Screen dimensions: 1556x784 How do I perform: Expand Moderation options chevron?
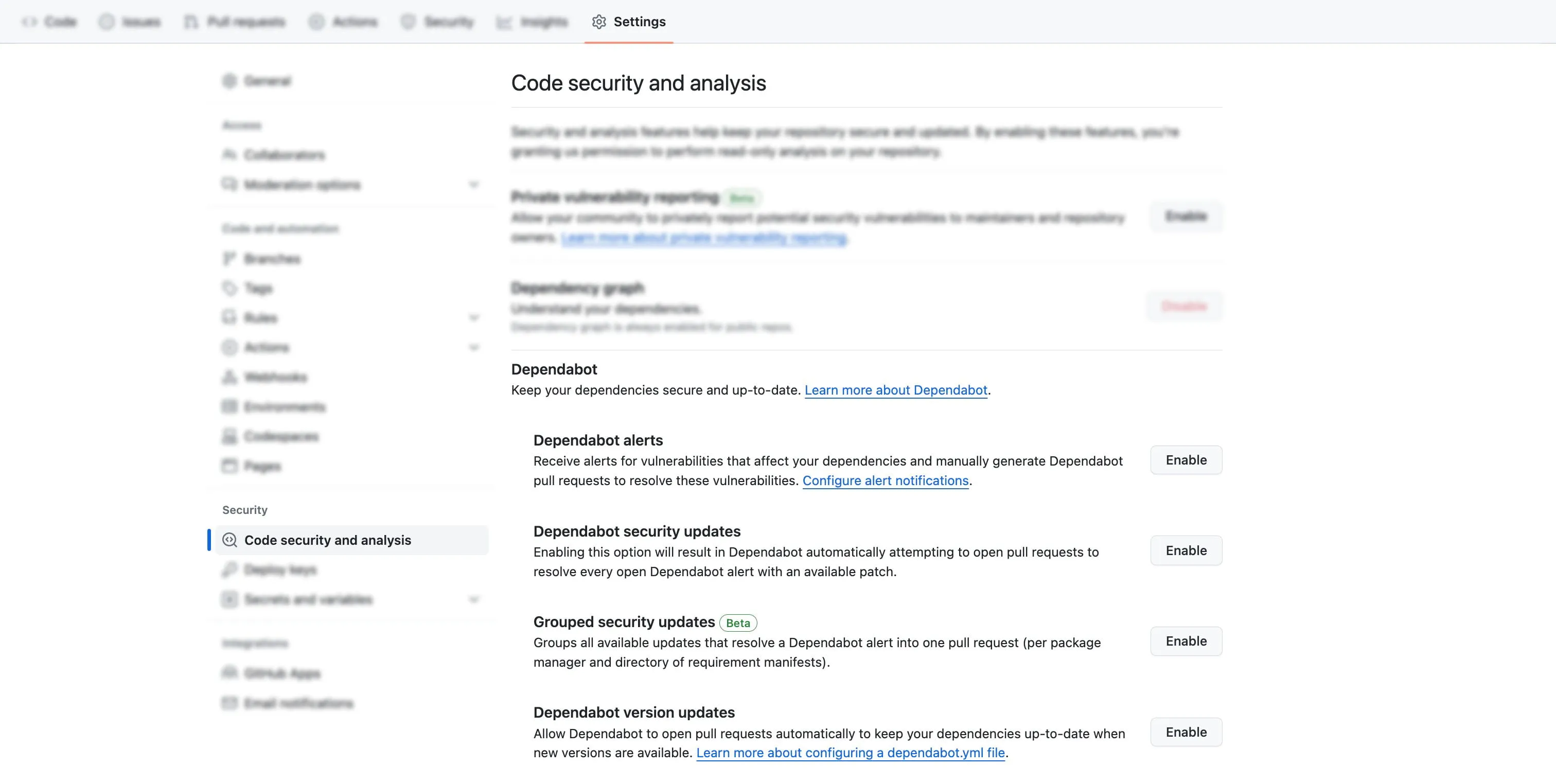pos(474,184)
